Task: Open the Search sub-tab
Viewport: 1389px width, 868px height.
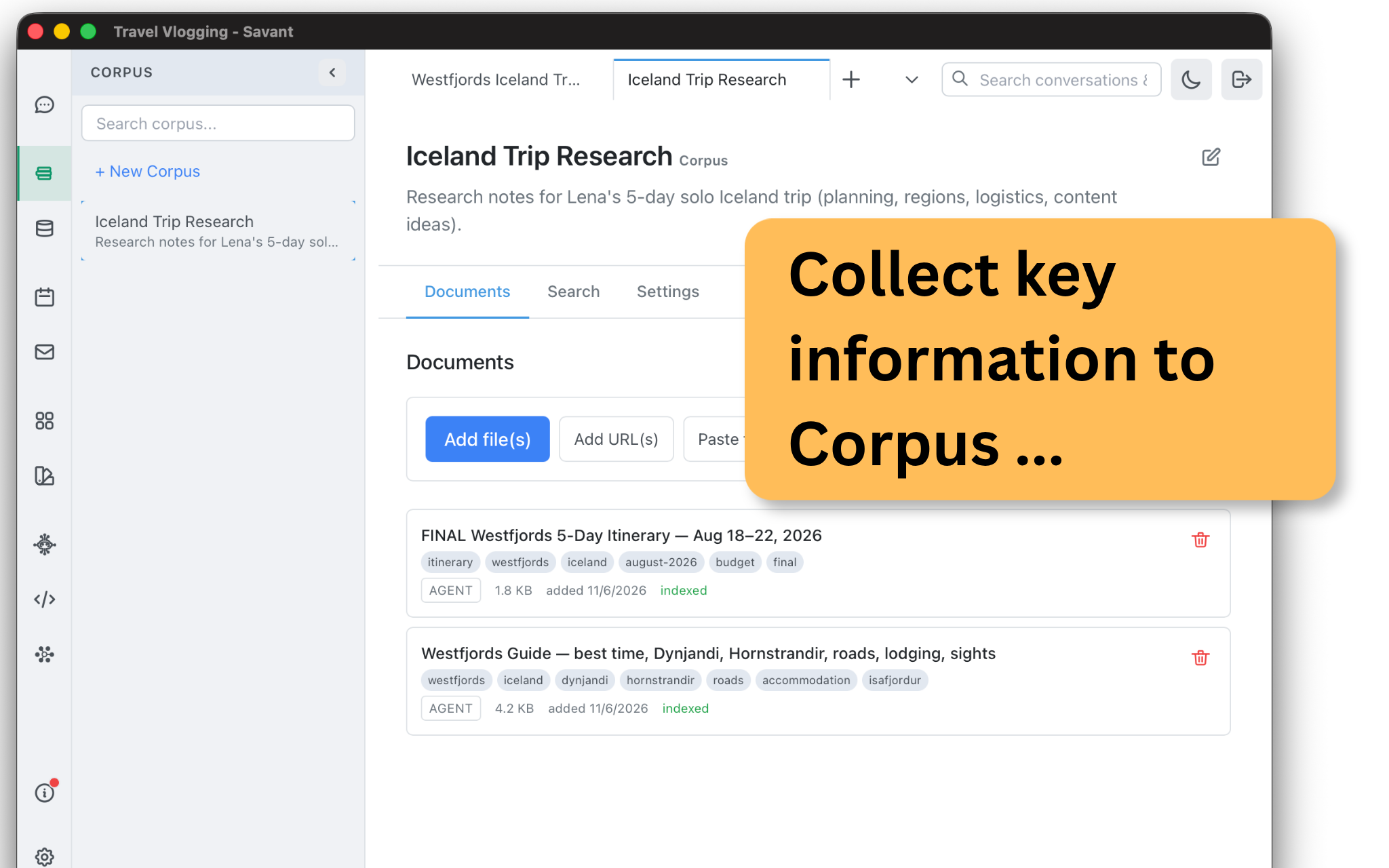Action: pos(573,292)
